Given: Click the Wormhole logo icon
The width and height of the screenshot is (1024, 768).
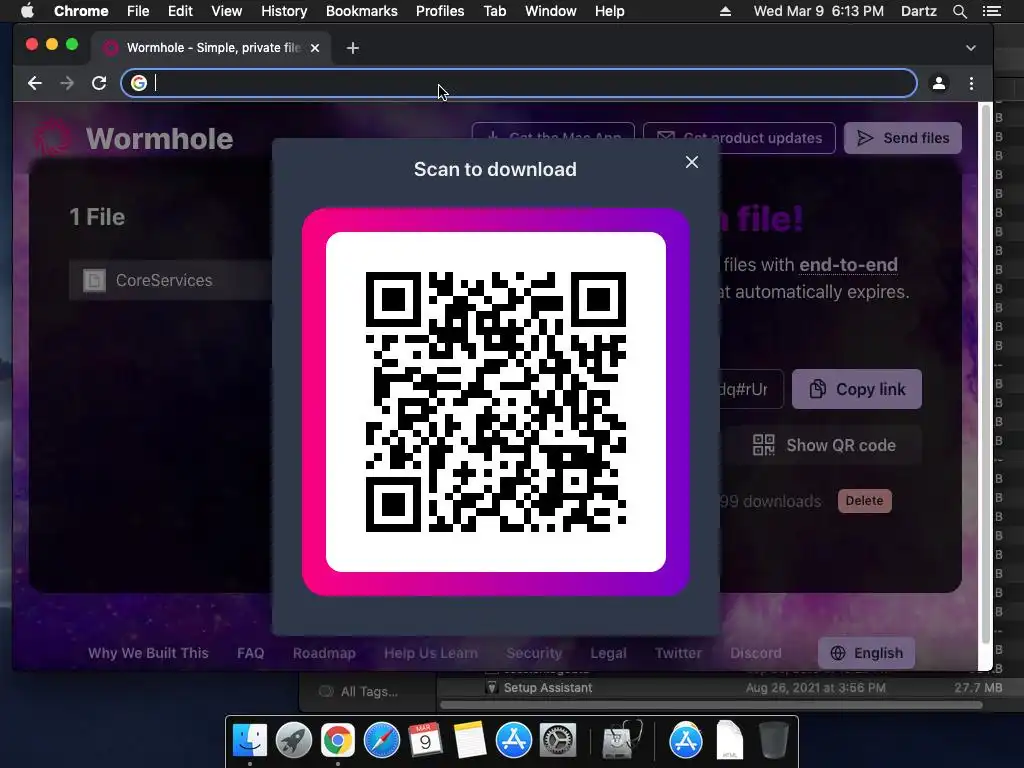Looking at the screenshot, I should pyautogui.click(x=52, y=138).
